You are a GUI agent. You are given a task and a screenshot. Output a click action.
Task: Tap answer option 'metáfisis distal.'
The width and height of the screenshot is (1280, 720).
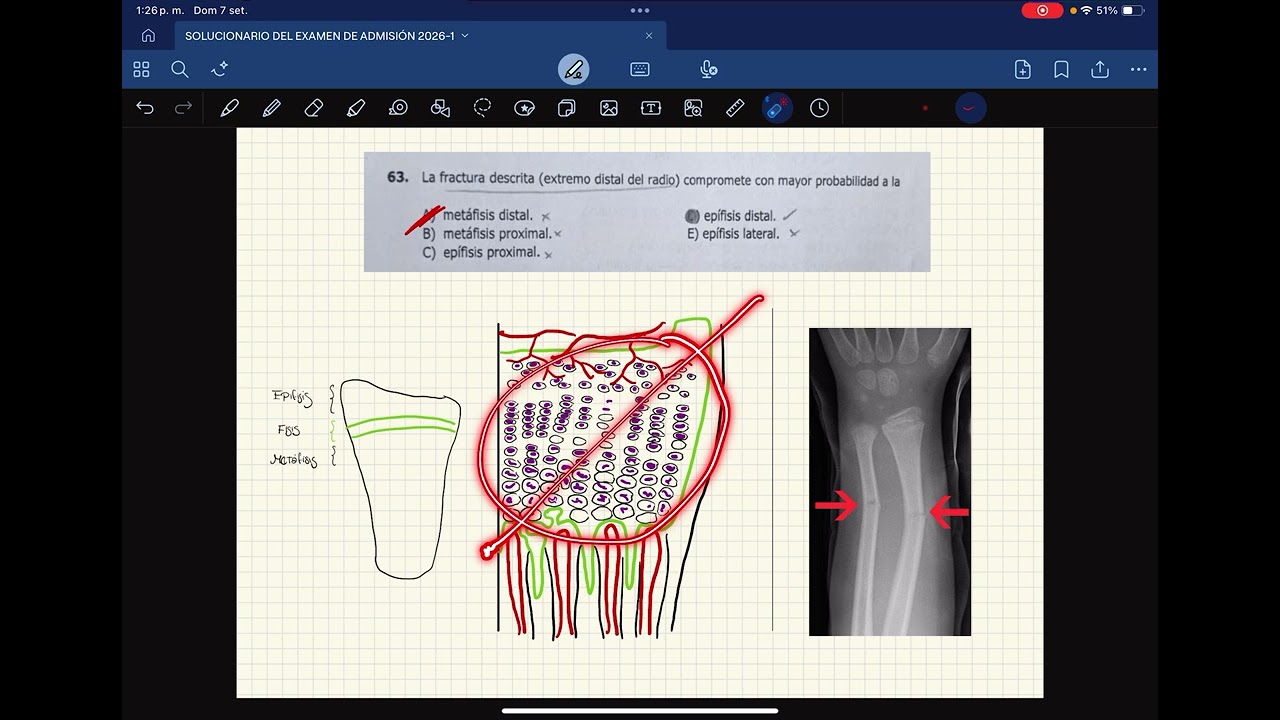[487, 215]
